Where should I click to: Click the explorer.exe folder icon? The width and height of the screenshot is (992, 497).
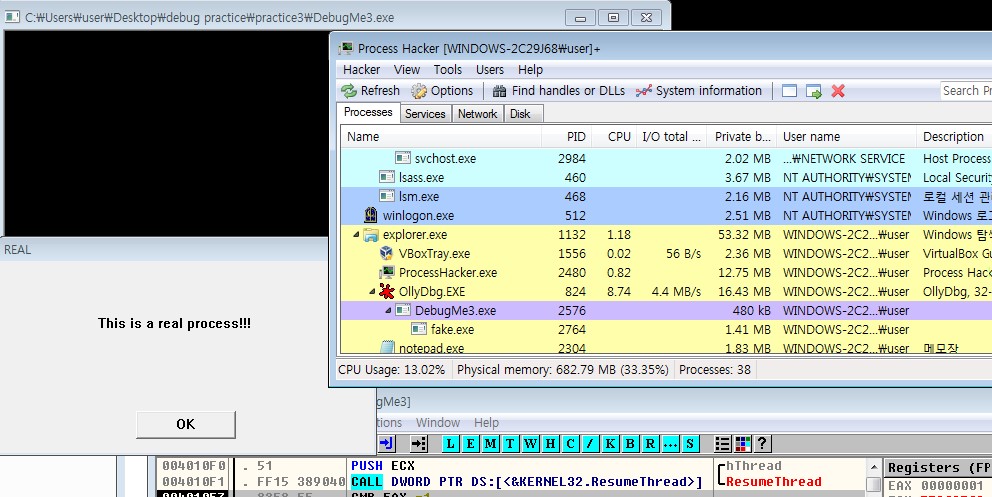371,235
